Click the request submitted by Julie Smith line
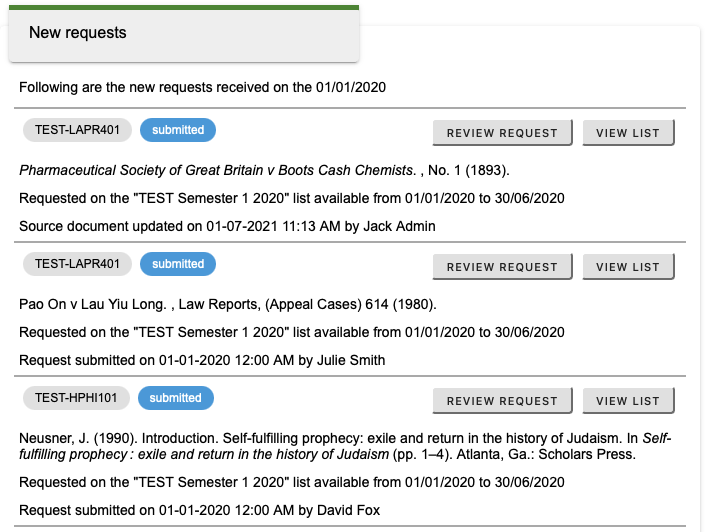The height and width of the screenshot is (532, 705). pyautogui.click(x=202, y=360)
